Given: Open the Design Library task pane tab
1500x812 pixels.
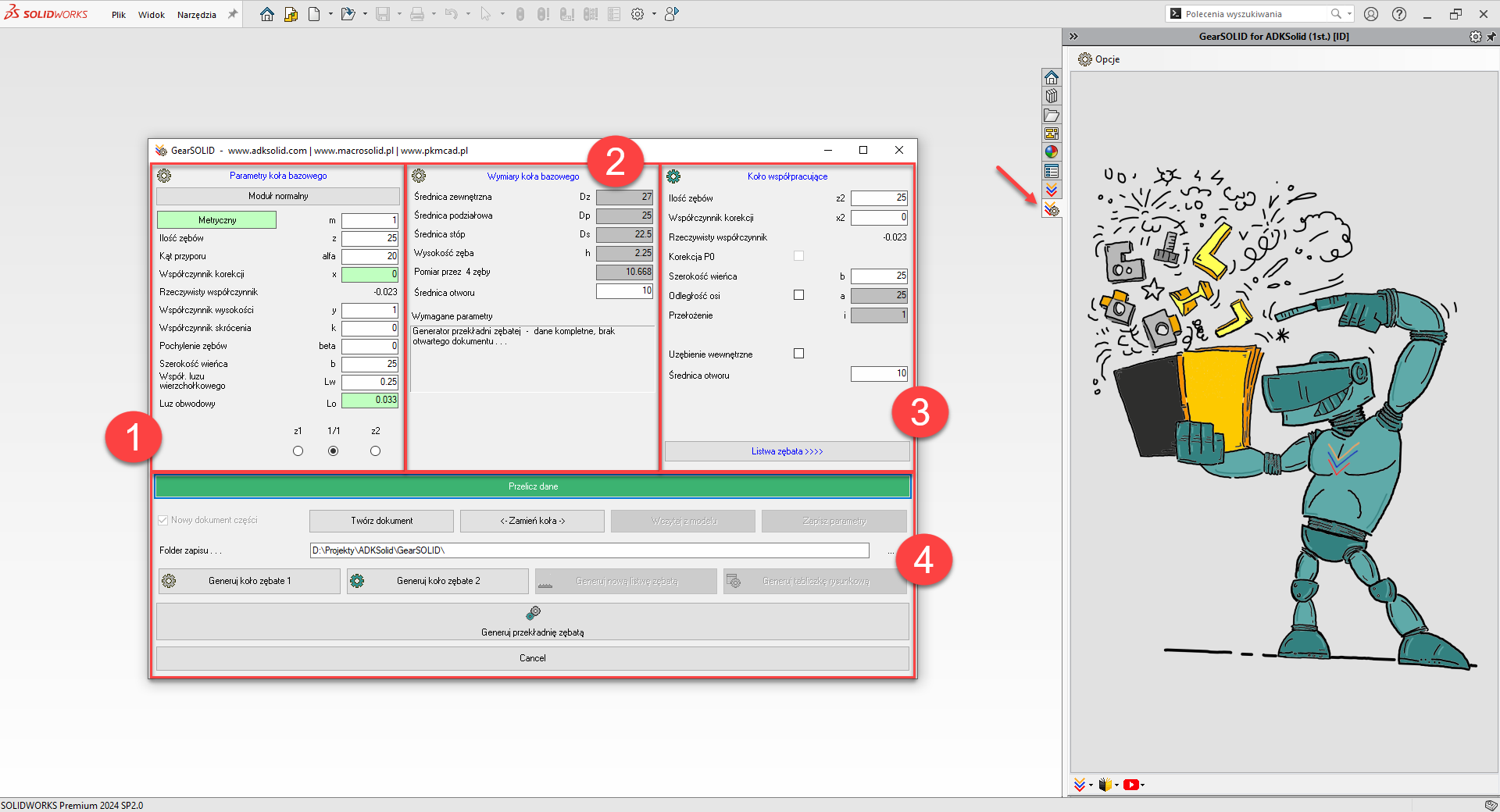Looking at the screenshot, I should (x=1052, y=96).
